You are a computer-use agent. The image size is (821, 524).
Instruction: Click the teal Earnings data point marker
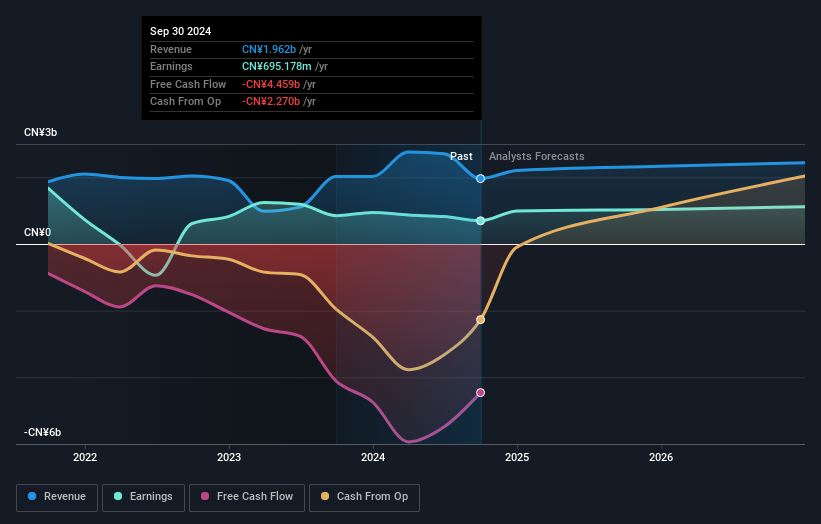pyautogui.click(x=480, y=221)
